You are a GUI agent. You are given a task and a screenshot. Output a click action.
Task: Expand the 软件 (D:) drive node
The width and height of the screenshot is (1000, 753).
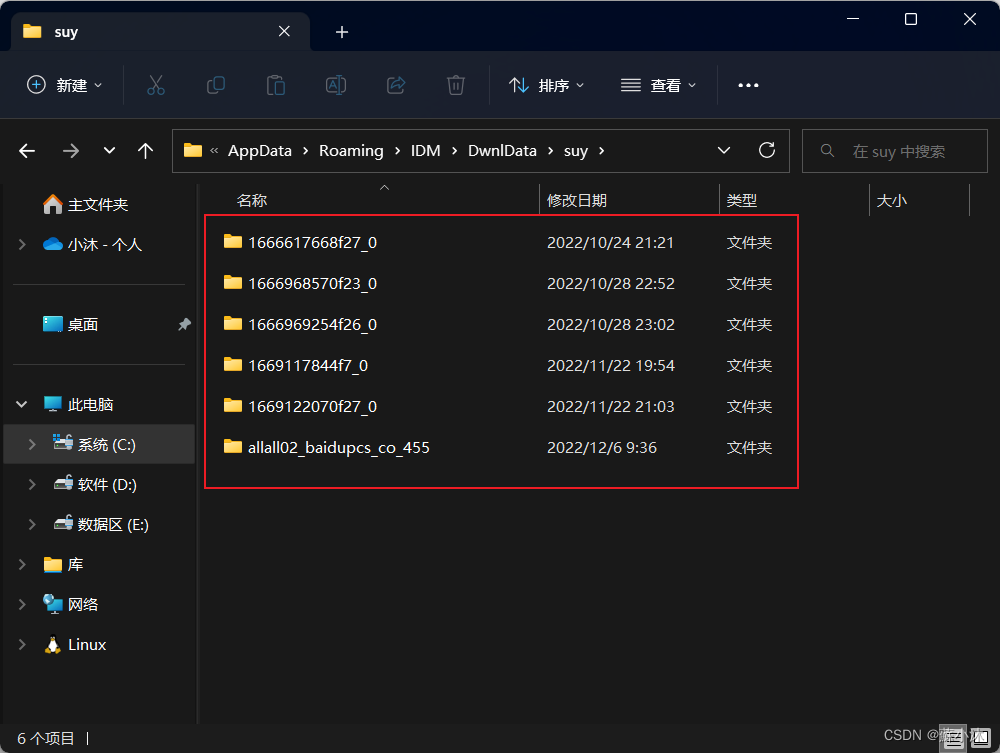pyautogui.click(x=33, y=485)
